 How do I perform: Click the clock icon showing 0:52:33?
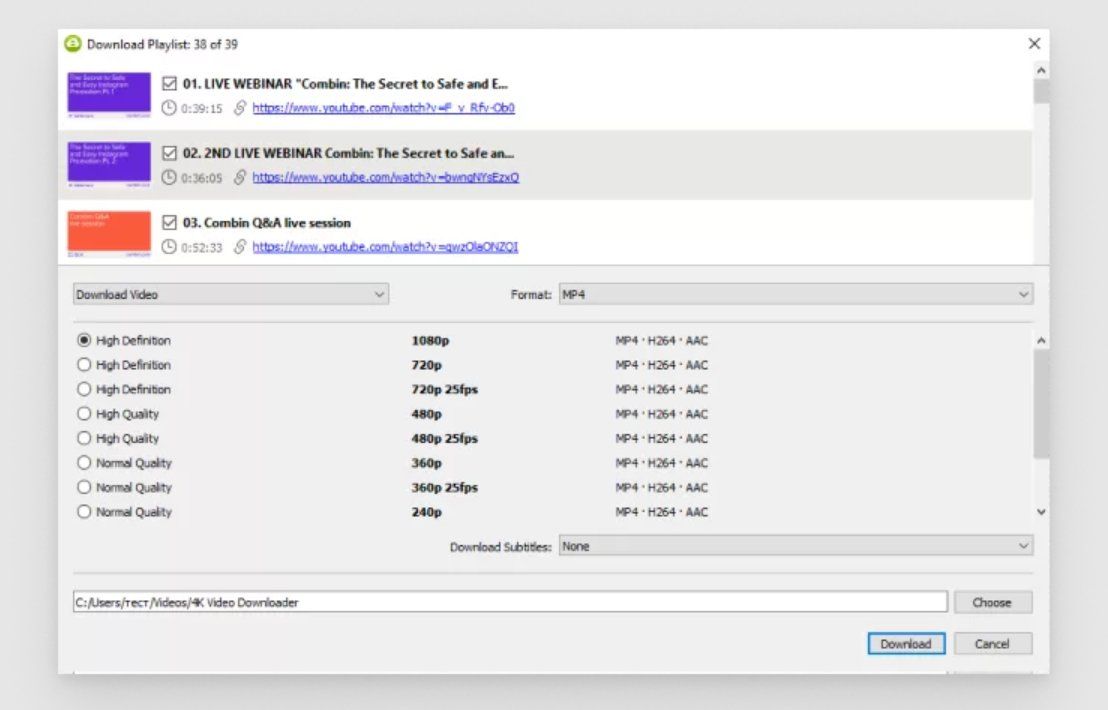click(169, 247)
